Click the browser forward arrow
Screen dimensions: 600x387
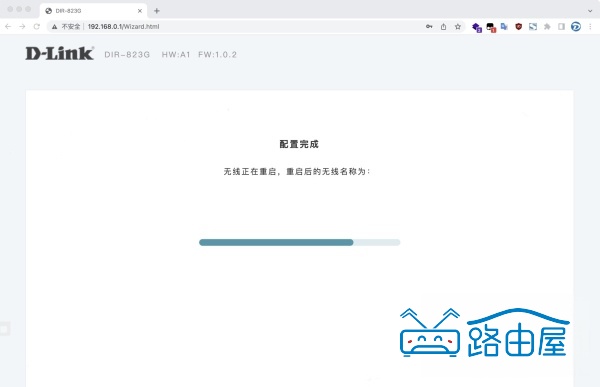click(x=22, y=26)
